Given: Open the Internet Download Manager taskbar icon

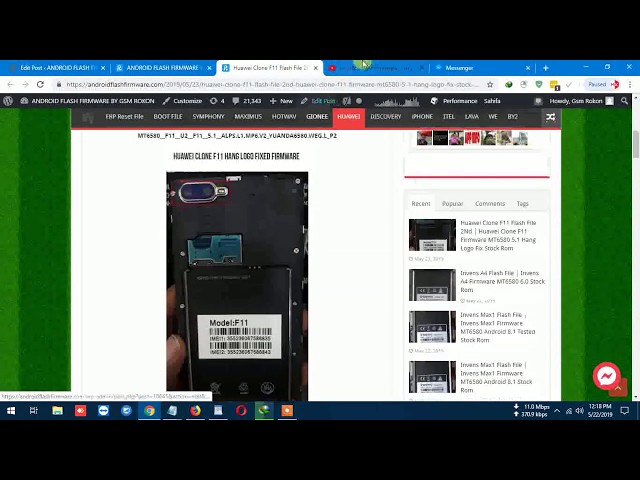Looking at the screenshot, I should tap(264, 411).
